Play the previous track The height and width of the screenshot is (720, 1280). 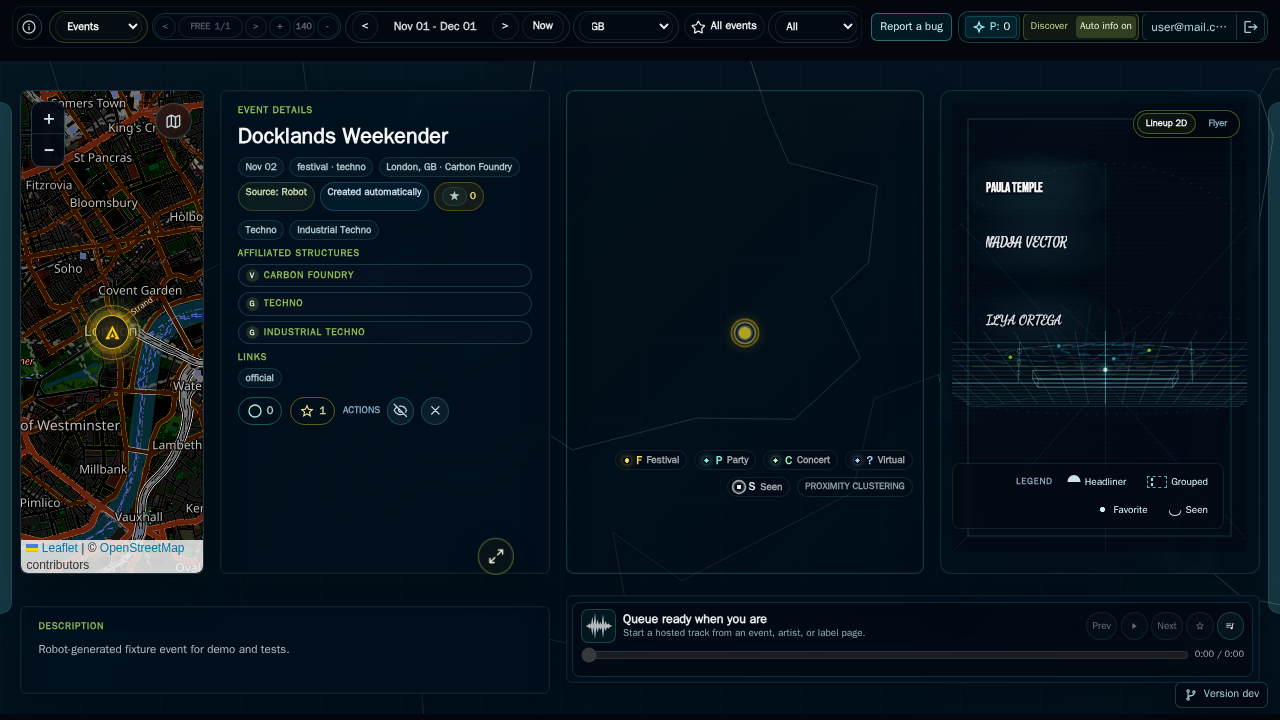(1101, 626)
